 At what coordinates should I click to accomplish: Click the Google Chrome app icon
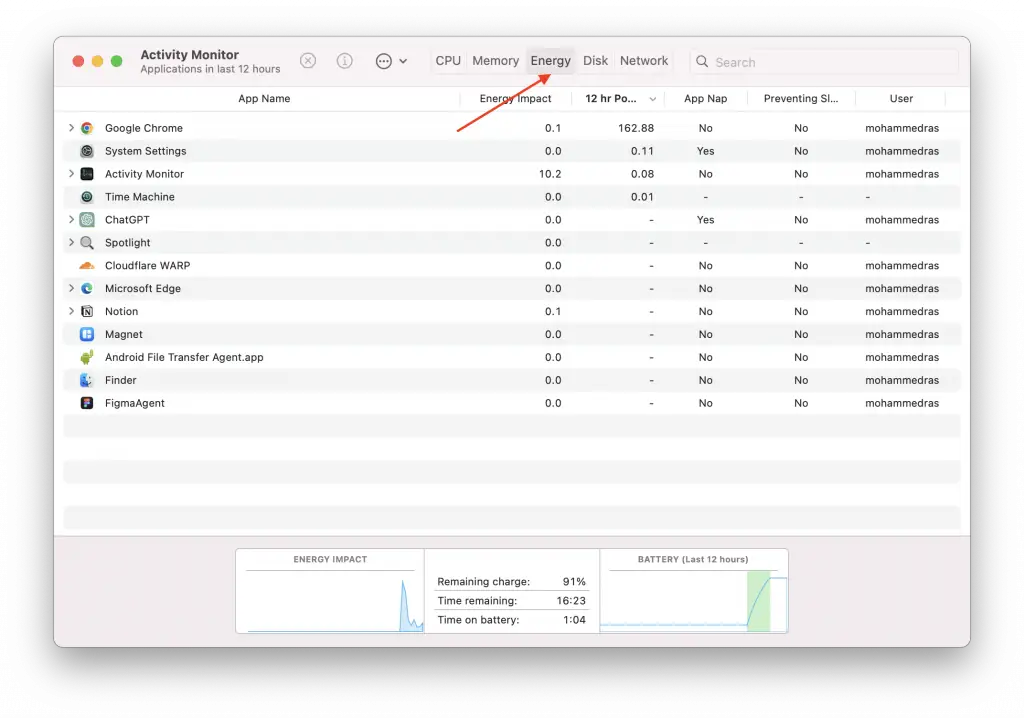87,128
